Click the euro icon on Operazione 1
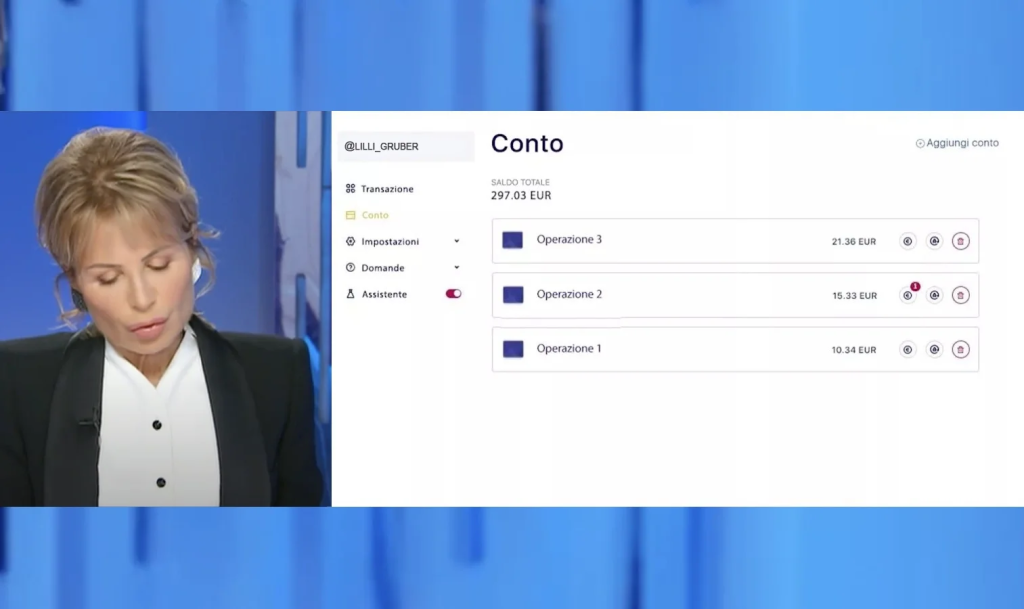 click(907, 350)
